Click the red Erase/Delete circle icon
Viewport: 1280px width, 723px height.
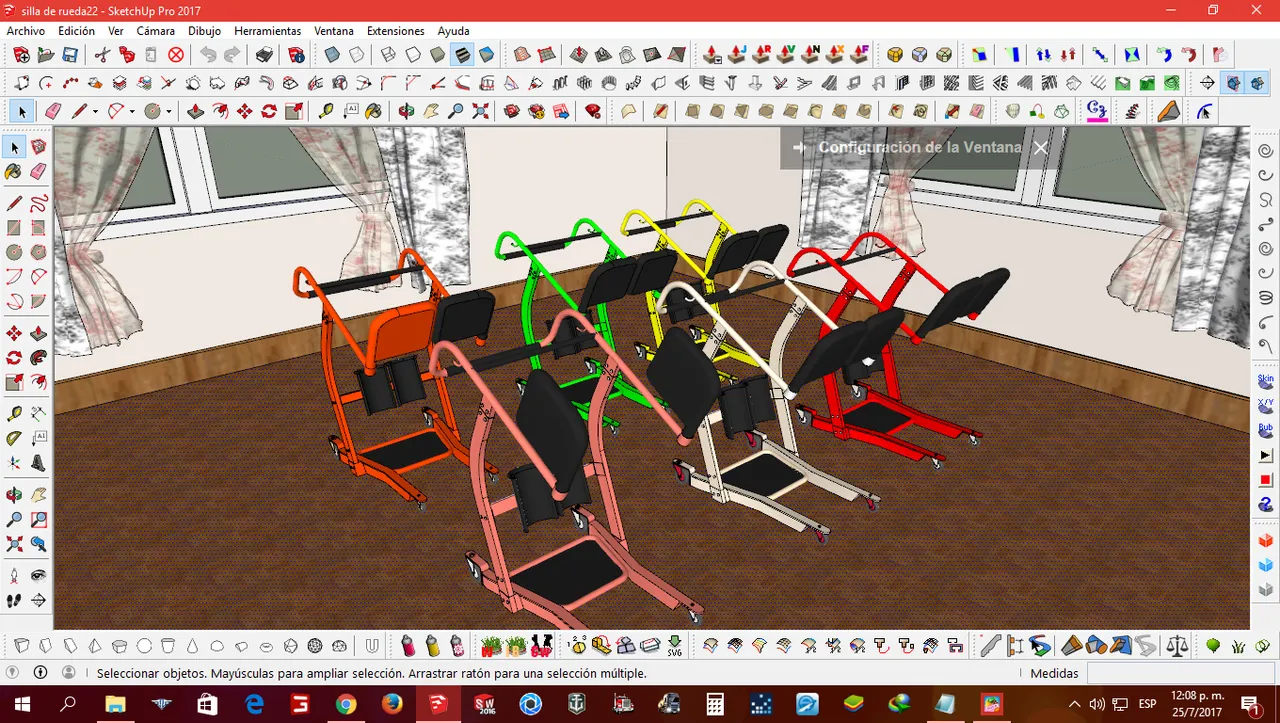pos(176,55)
